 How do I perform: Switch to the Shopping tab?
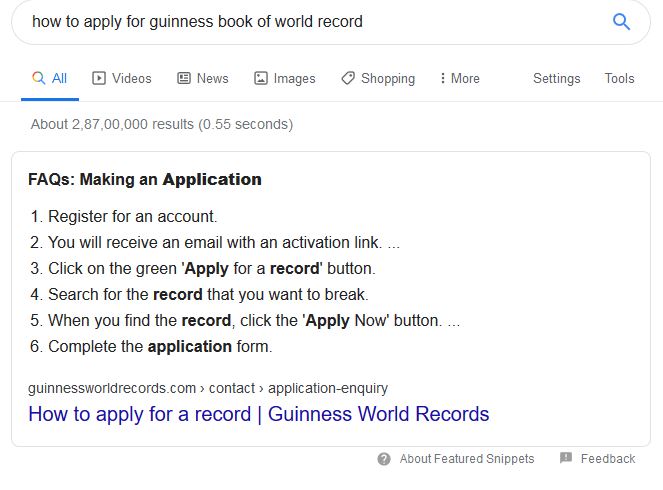click(378, 78)
